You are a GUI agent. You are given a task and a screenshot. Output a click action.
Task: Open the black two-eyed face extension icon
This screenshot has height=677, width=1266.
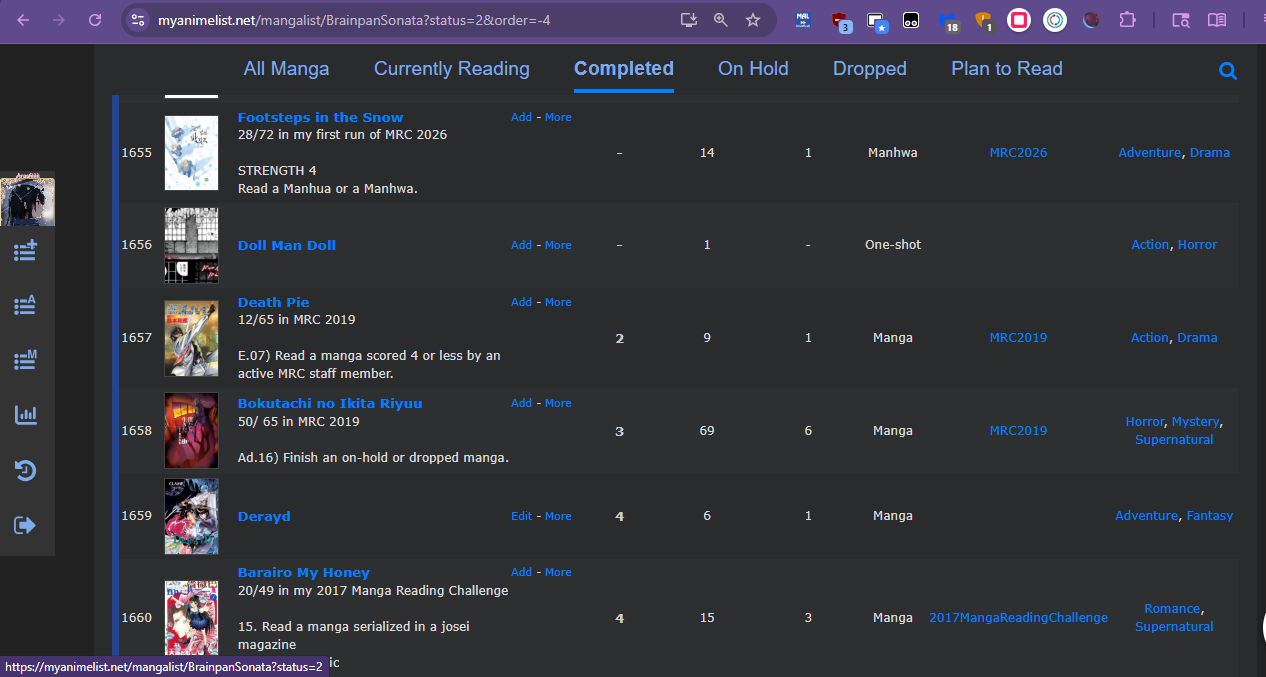[x=911, y=20]
